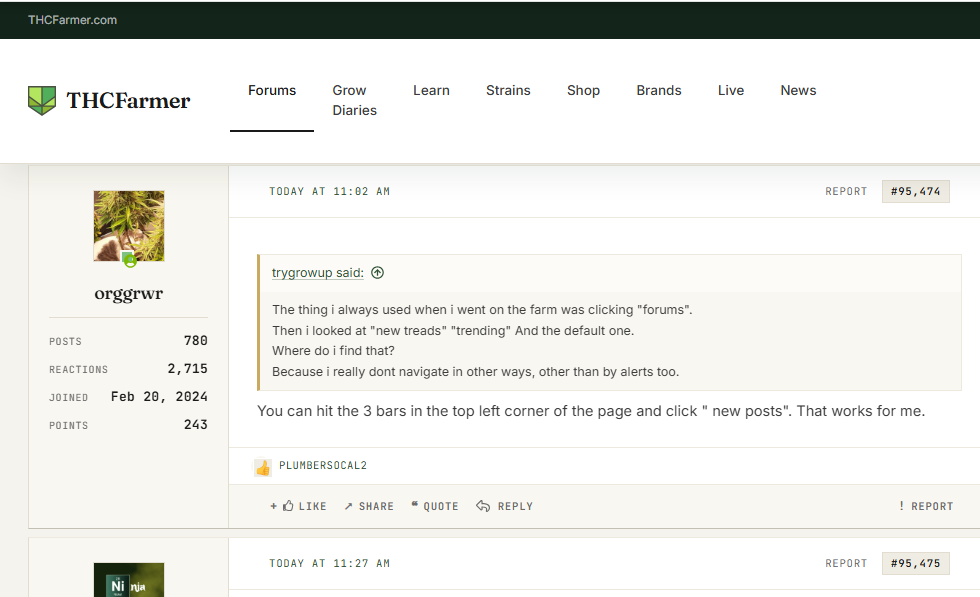This screenshot has width=980, height=597.
Task: Click the THCFarmer green shield logo icon
Action: (x=42, y=100)
